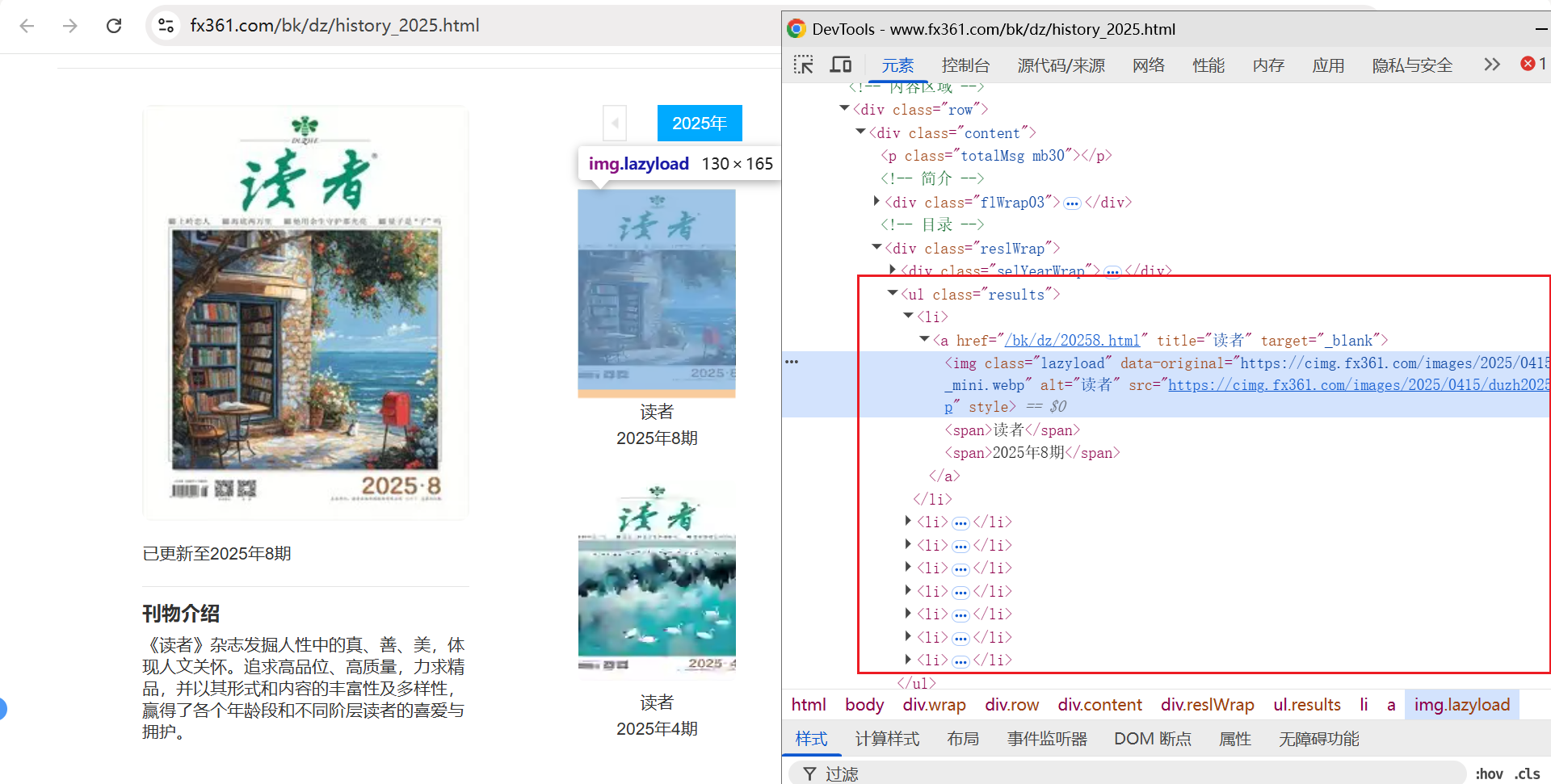Expand the div class="flWrap03" node

pos(876,201)
